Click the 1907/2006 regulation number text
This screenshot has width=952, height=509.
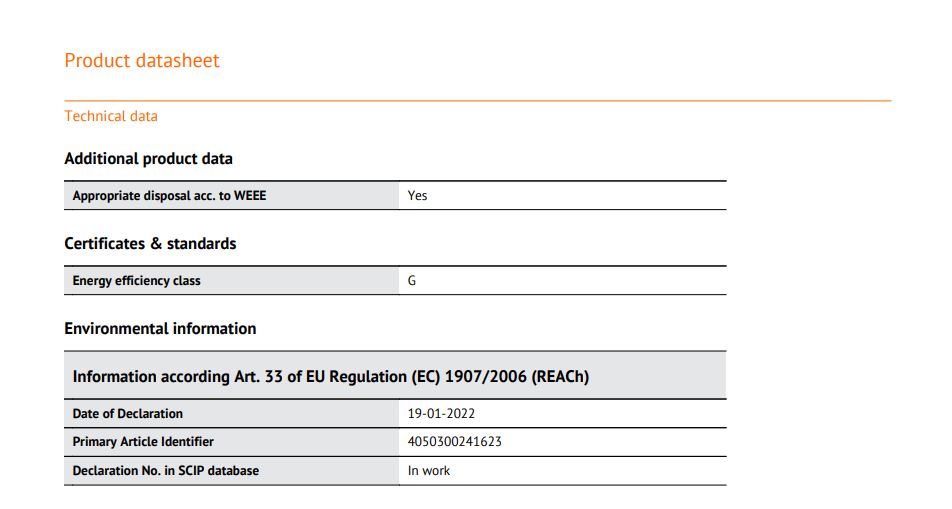[x=486, y=377]
